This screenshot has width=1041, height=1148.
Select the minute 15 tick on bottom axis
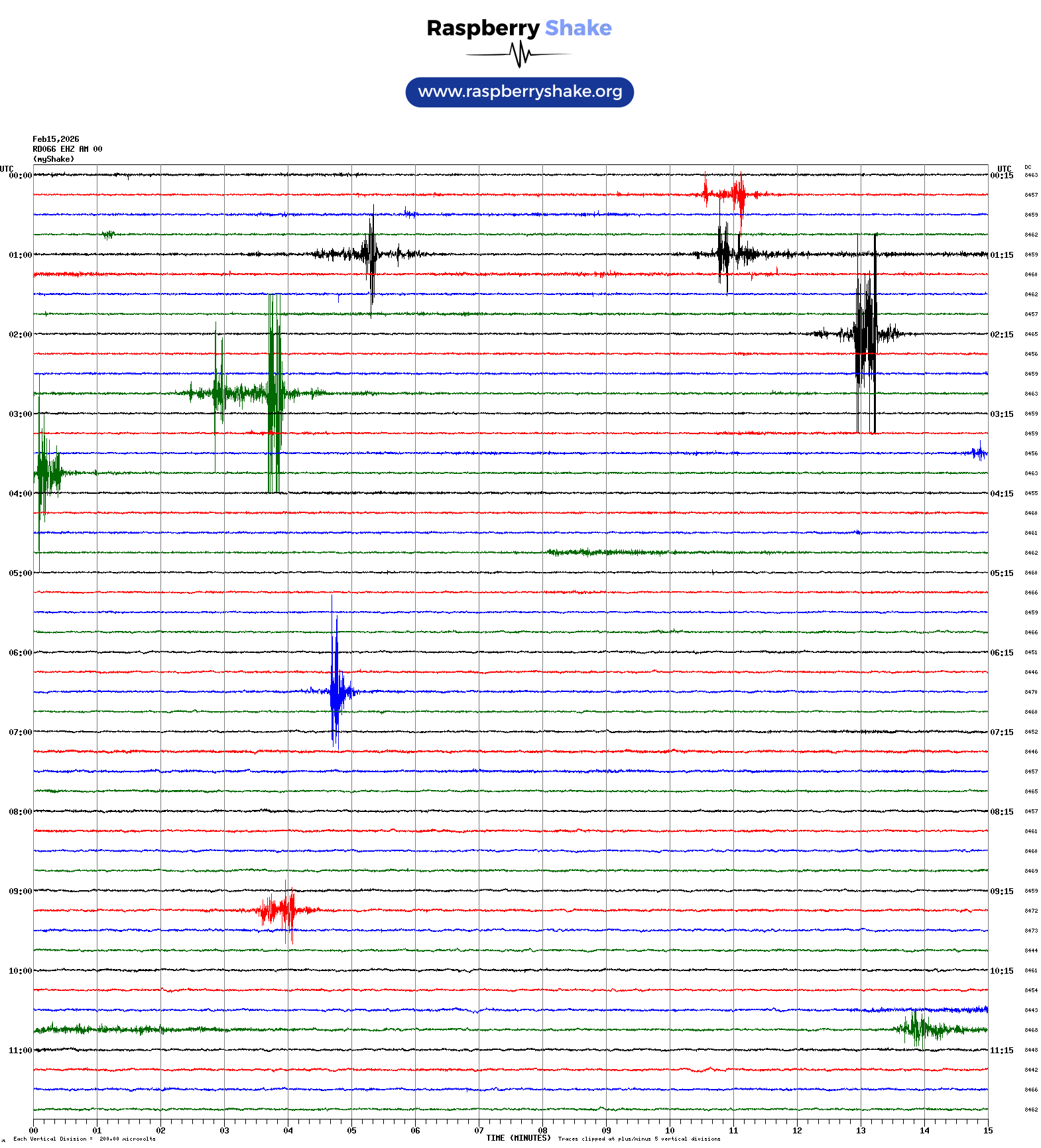(987, 1130)
